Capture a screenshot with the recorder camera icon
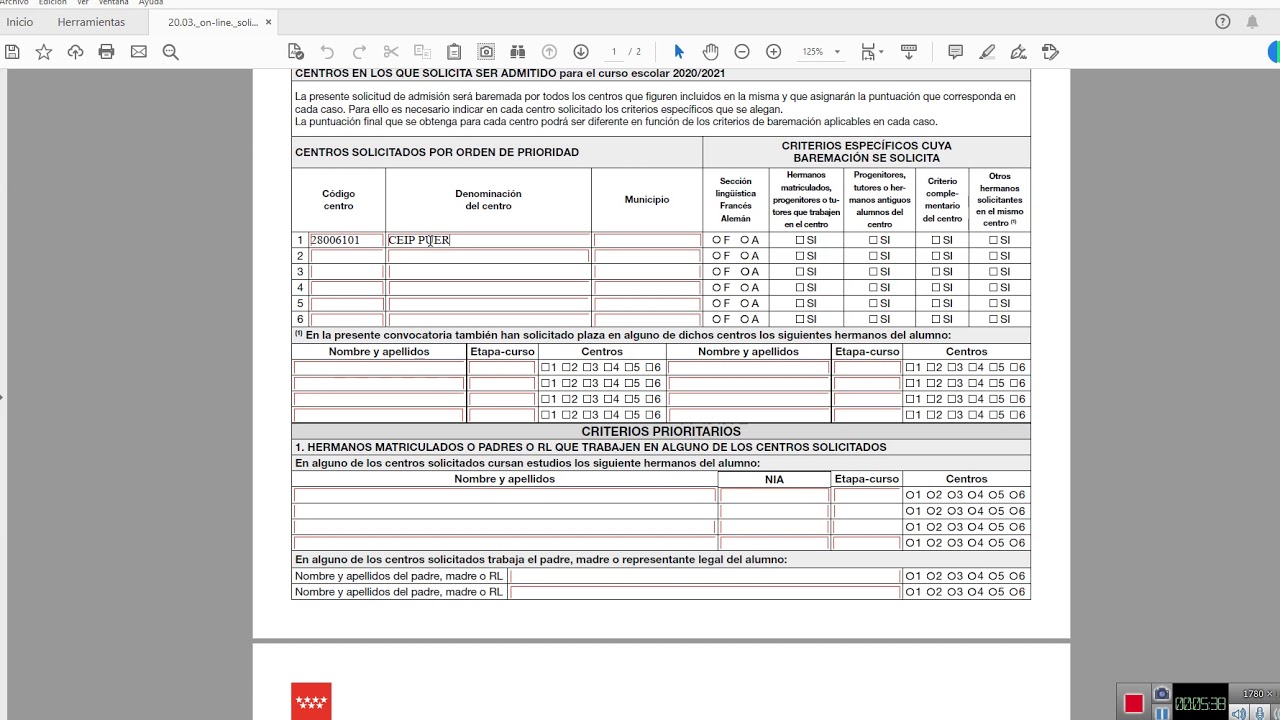Viewport: 1280px width, 720px height. coord(1161,694)
